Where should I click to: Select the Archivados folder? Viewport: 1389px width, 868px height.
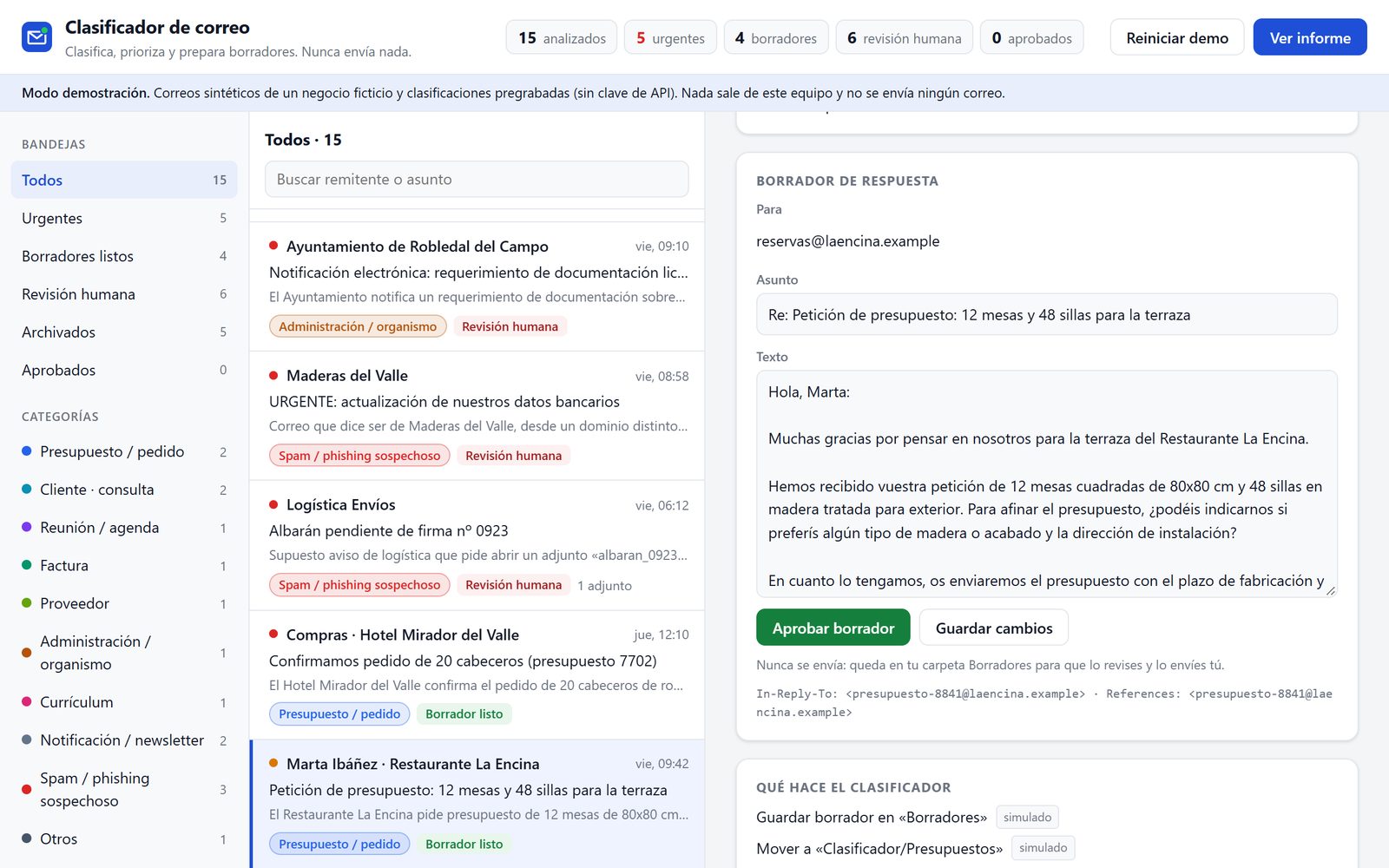click(124, 332)
